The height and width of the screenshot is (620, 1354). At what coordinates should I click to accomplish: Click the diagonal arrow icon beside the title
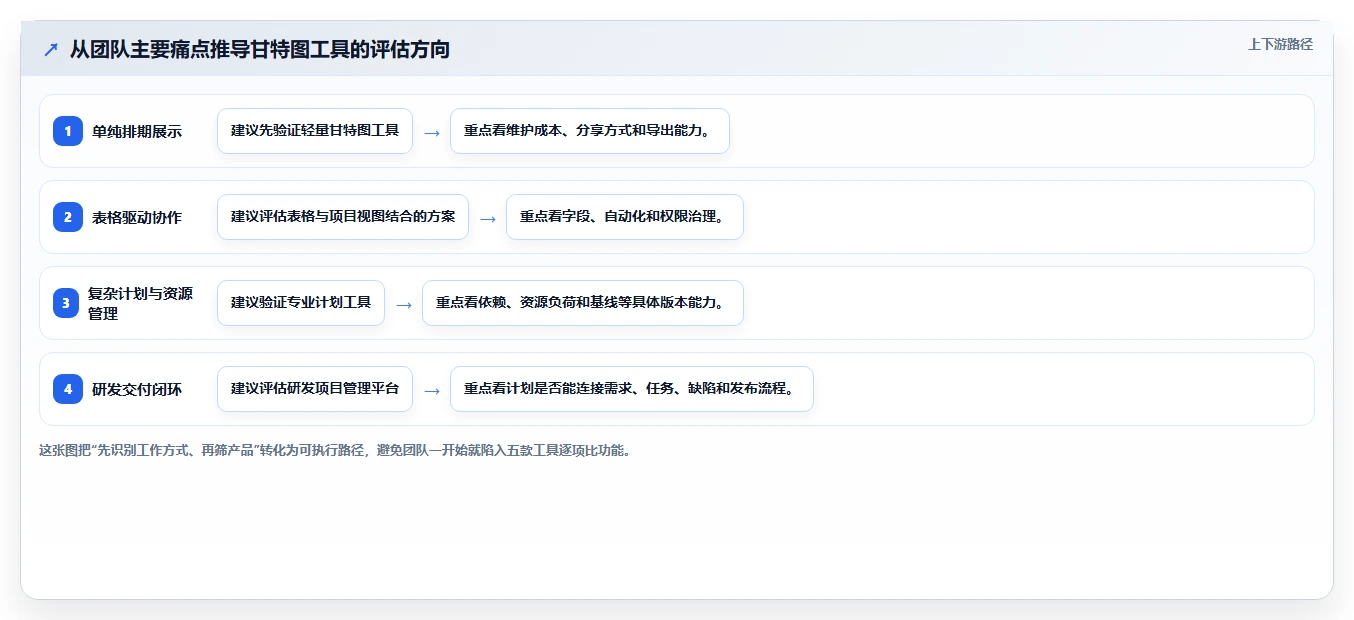[x=51, y=49]
